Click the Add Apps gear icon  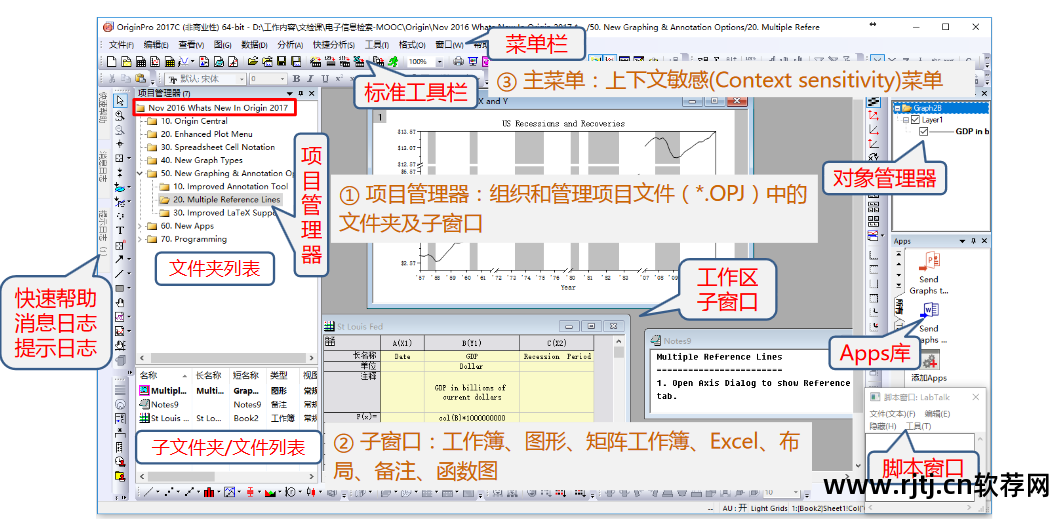pos(930,360)
